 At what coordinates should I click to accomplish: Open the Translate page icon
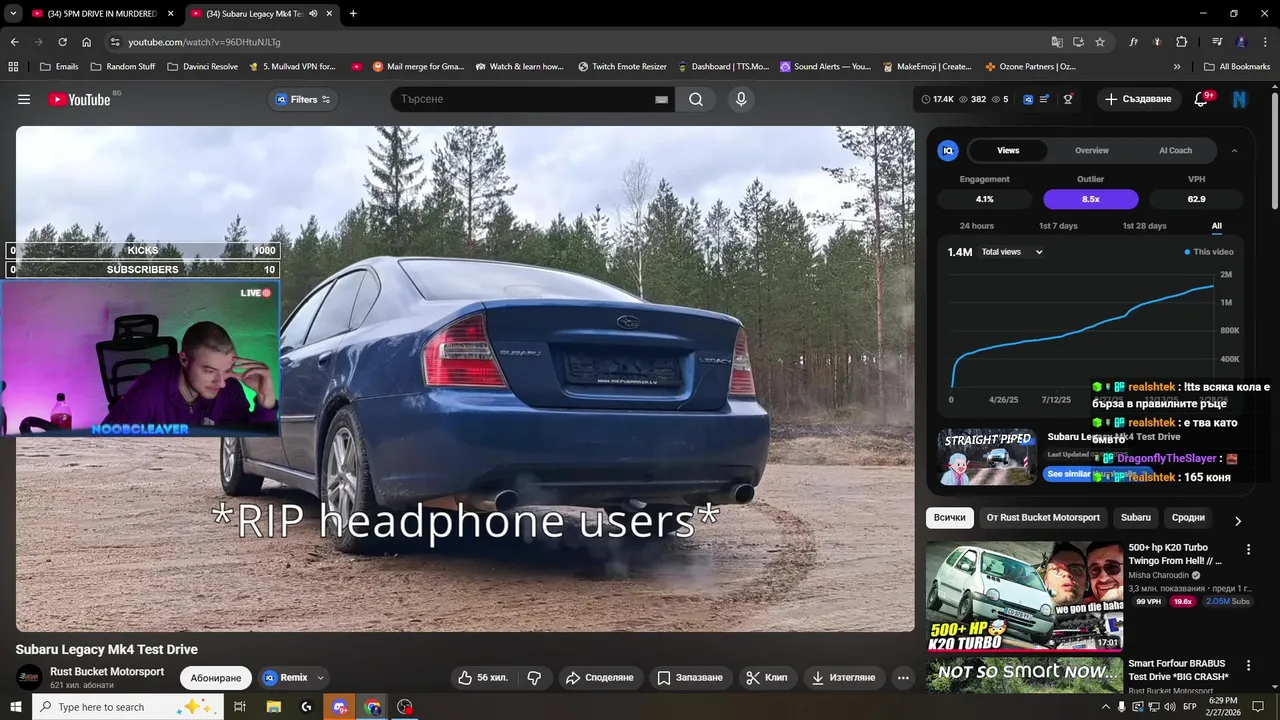1057,42
